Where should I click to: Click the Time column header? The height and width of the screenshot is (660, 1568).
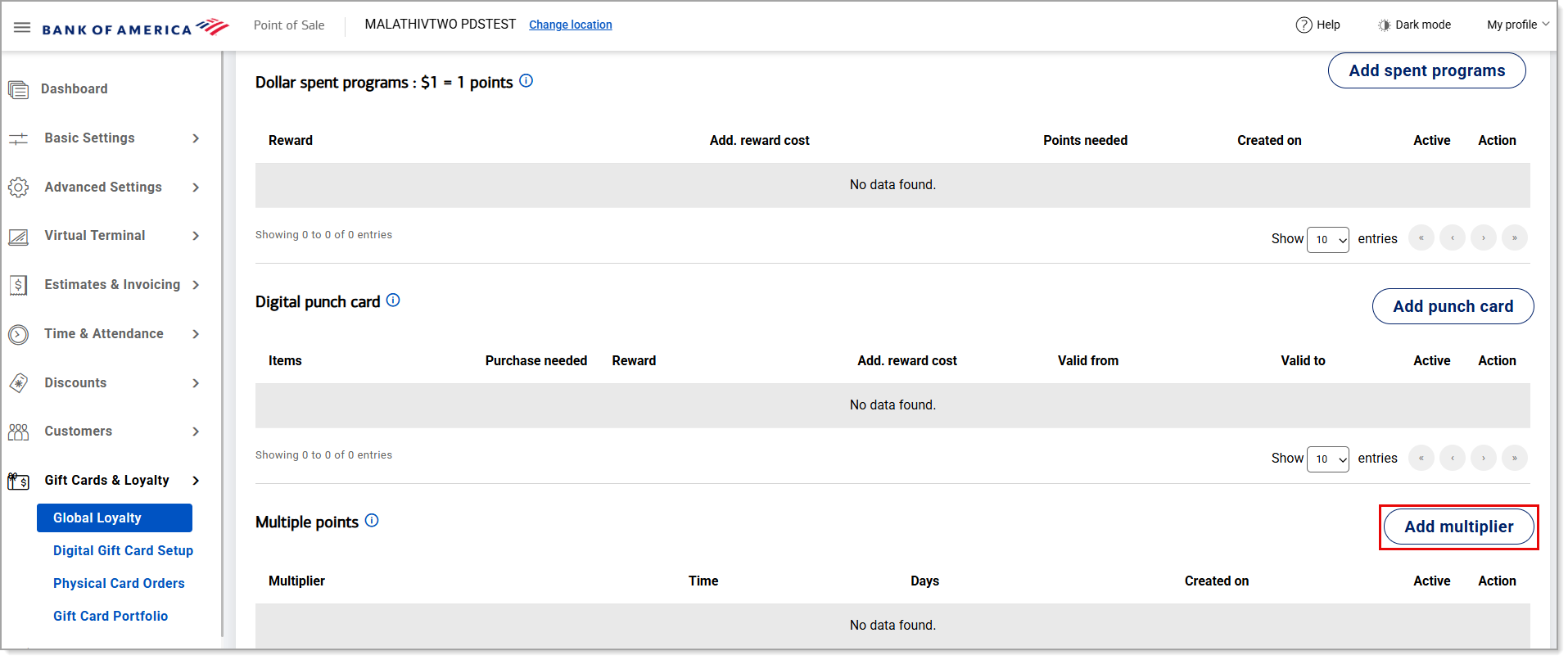click(703, 581)
